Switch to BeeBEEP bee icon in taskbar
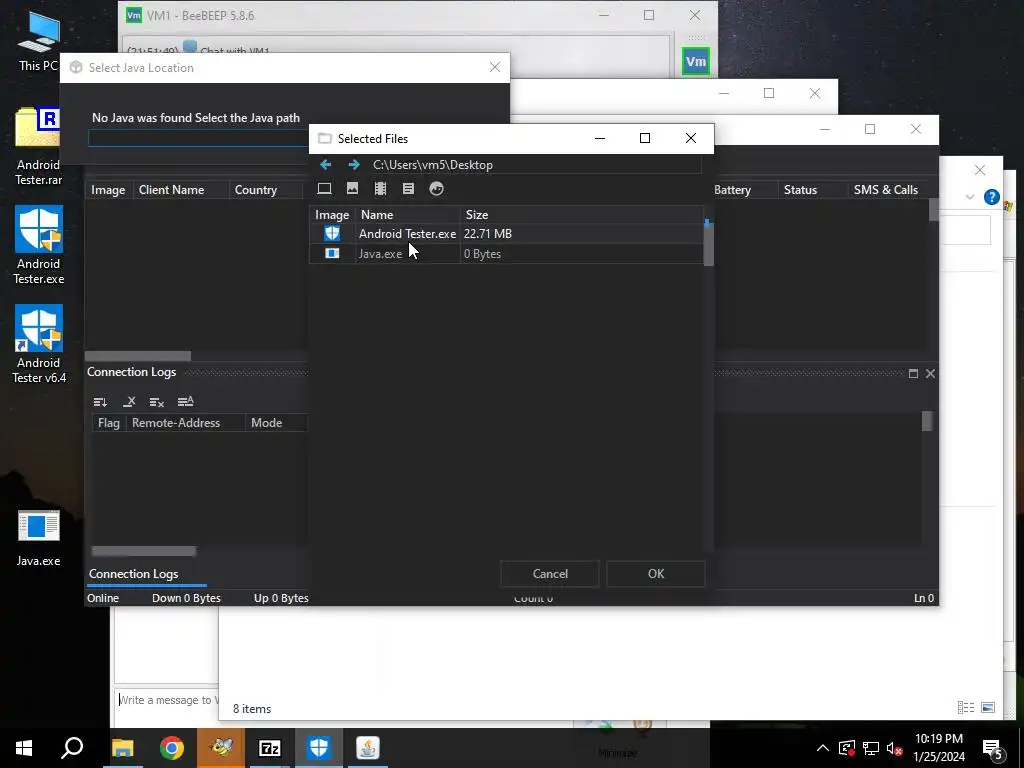 tap(221, 748)
